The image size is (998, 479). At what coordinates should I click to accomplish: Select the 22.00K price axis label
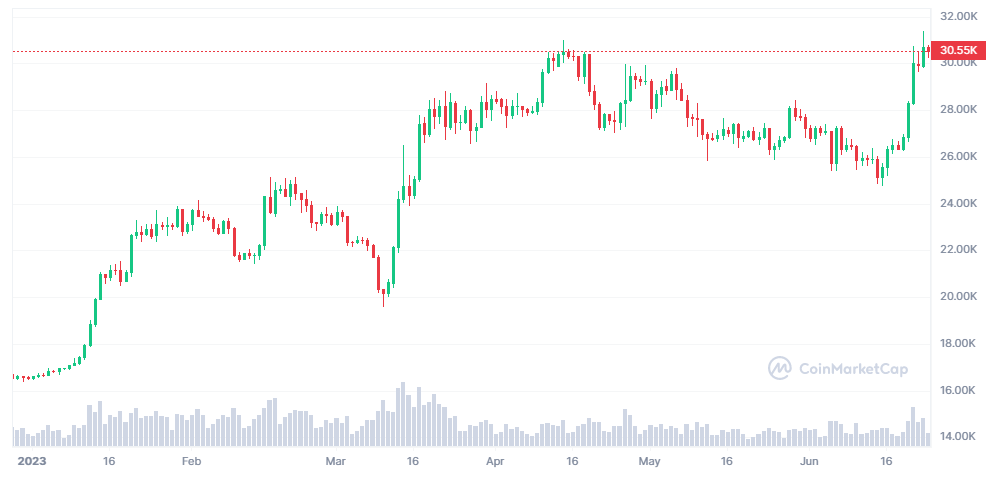(958, 249)
